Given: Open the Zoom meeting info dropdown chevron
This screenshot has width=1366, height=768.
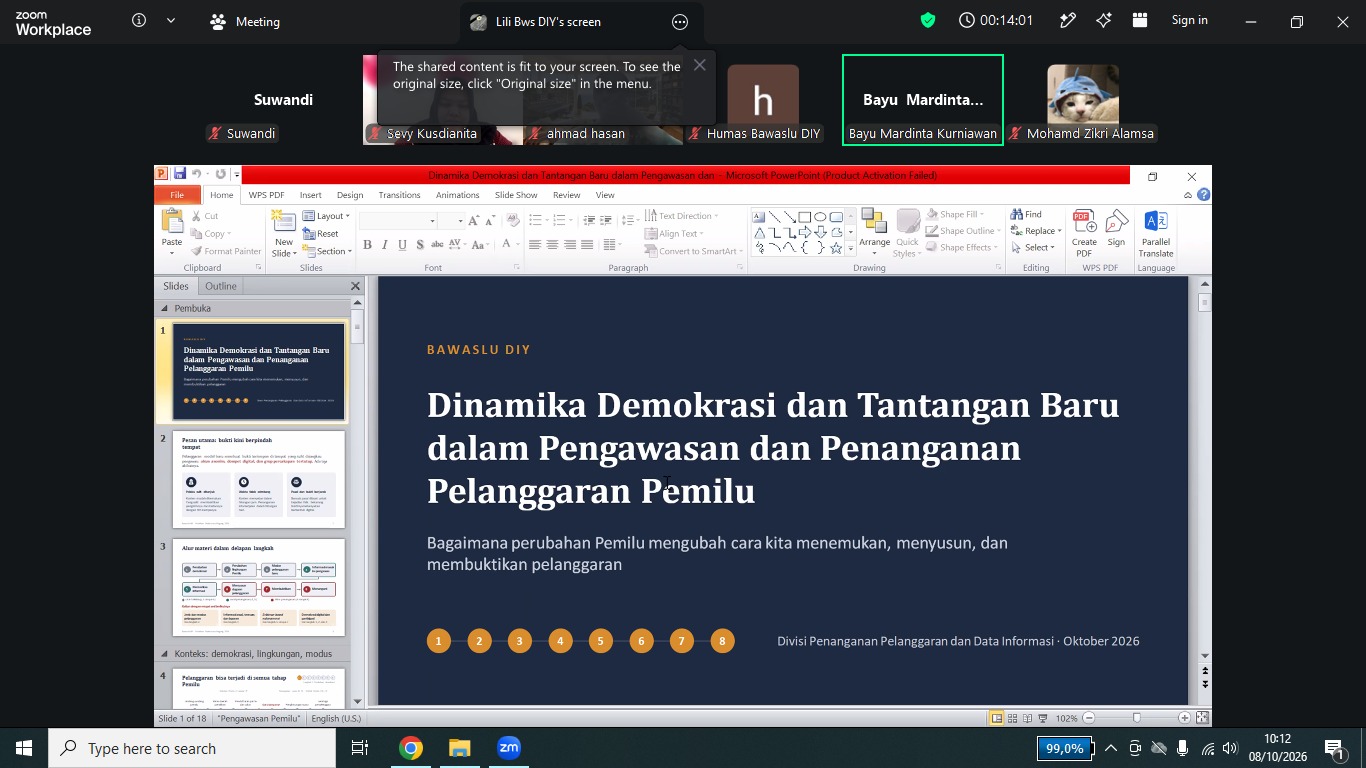Looking at the screenshot, I should click(x=171, y=20).
